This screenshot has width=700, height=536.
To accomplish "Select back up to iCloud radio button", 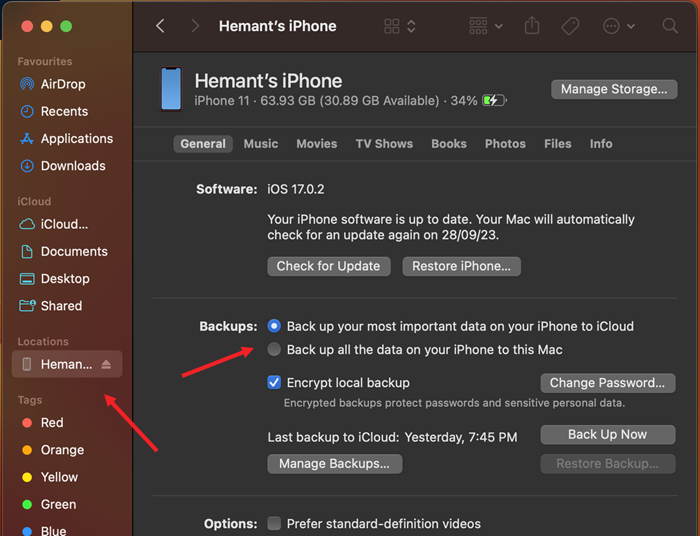I will pos(274,326).
